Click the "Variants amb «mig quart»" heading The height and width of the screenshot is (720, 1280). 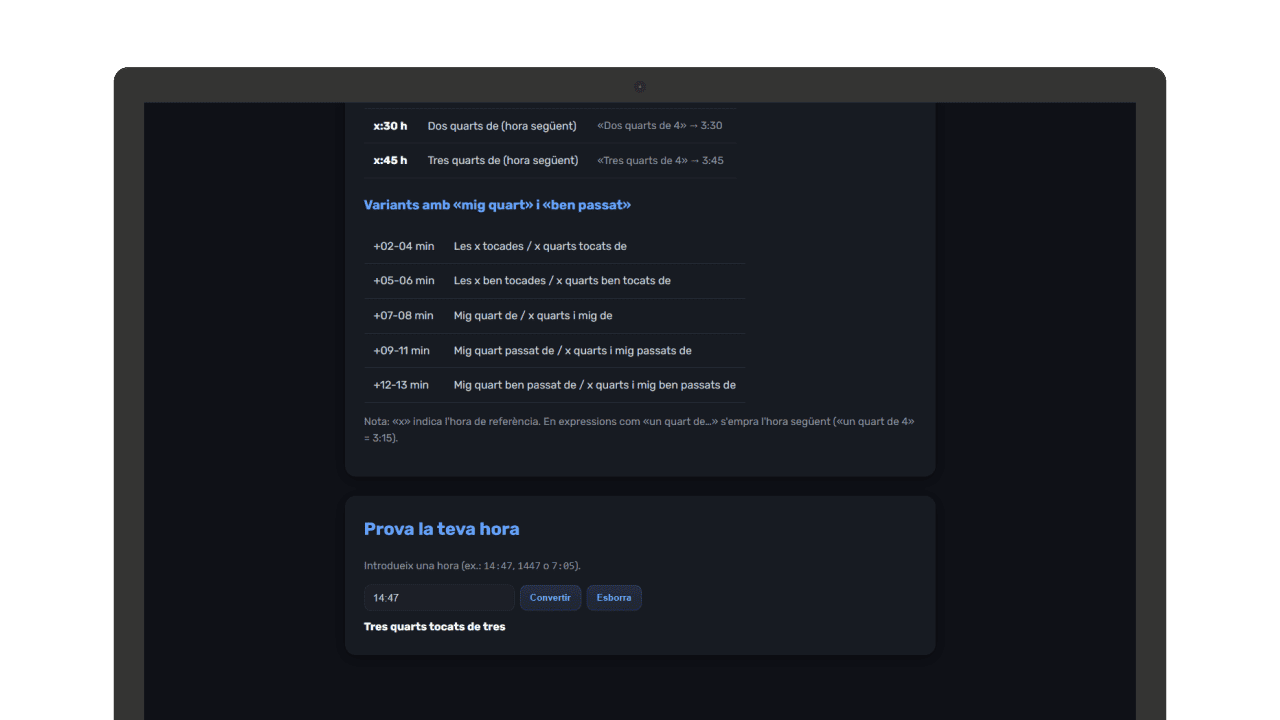497,205
